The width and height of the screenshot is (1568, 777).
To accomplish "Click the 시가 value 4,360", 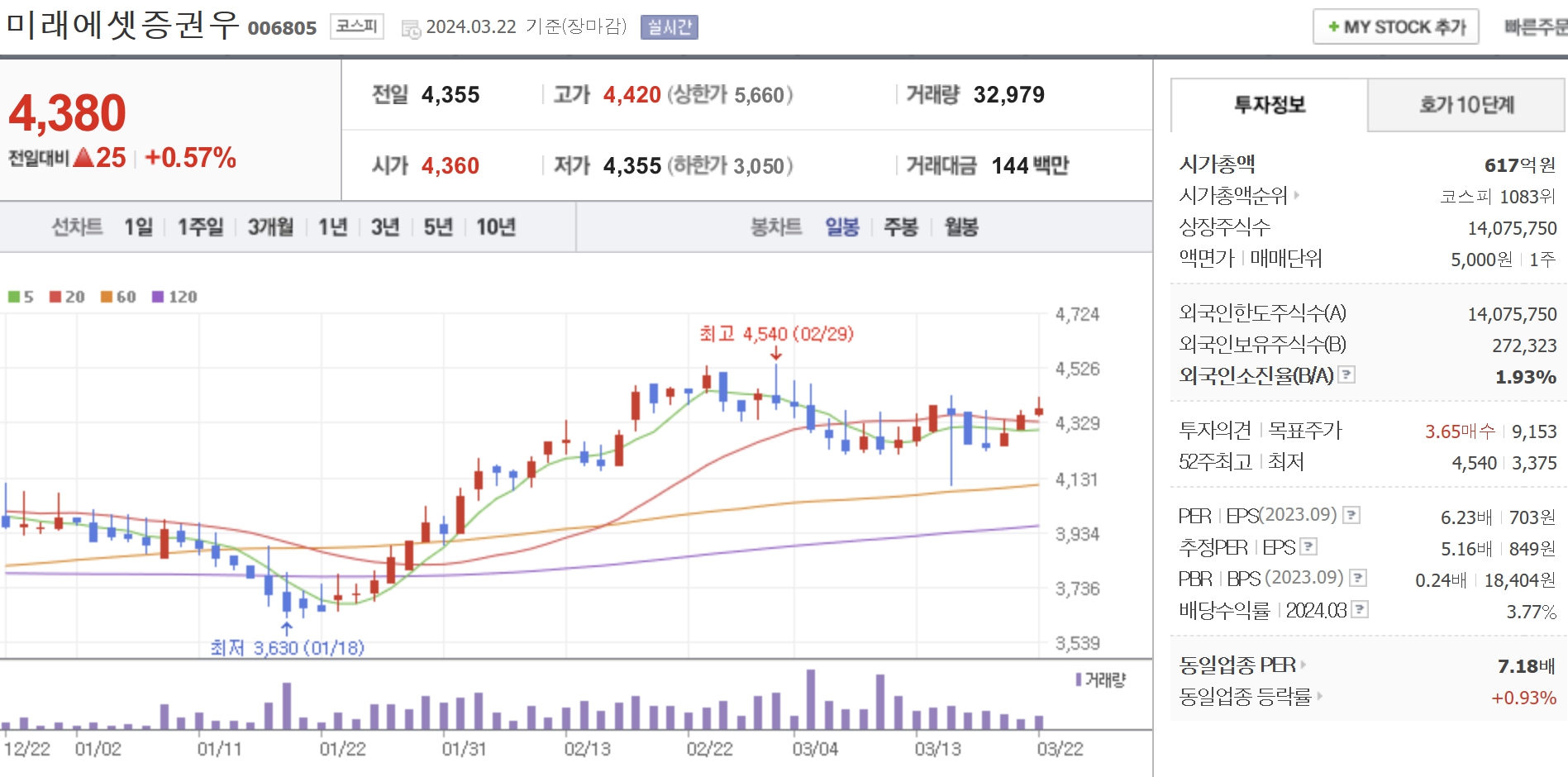I will (450, 166).
